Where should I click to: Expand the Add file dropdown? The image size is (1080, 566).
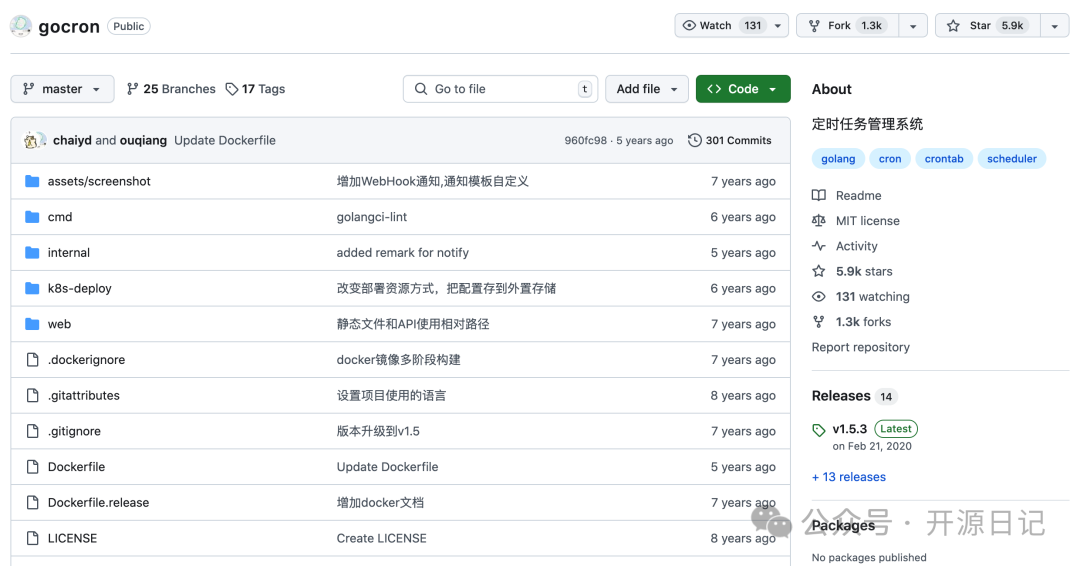click(x=647, y=89)
